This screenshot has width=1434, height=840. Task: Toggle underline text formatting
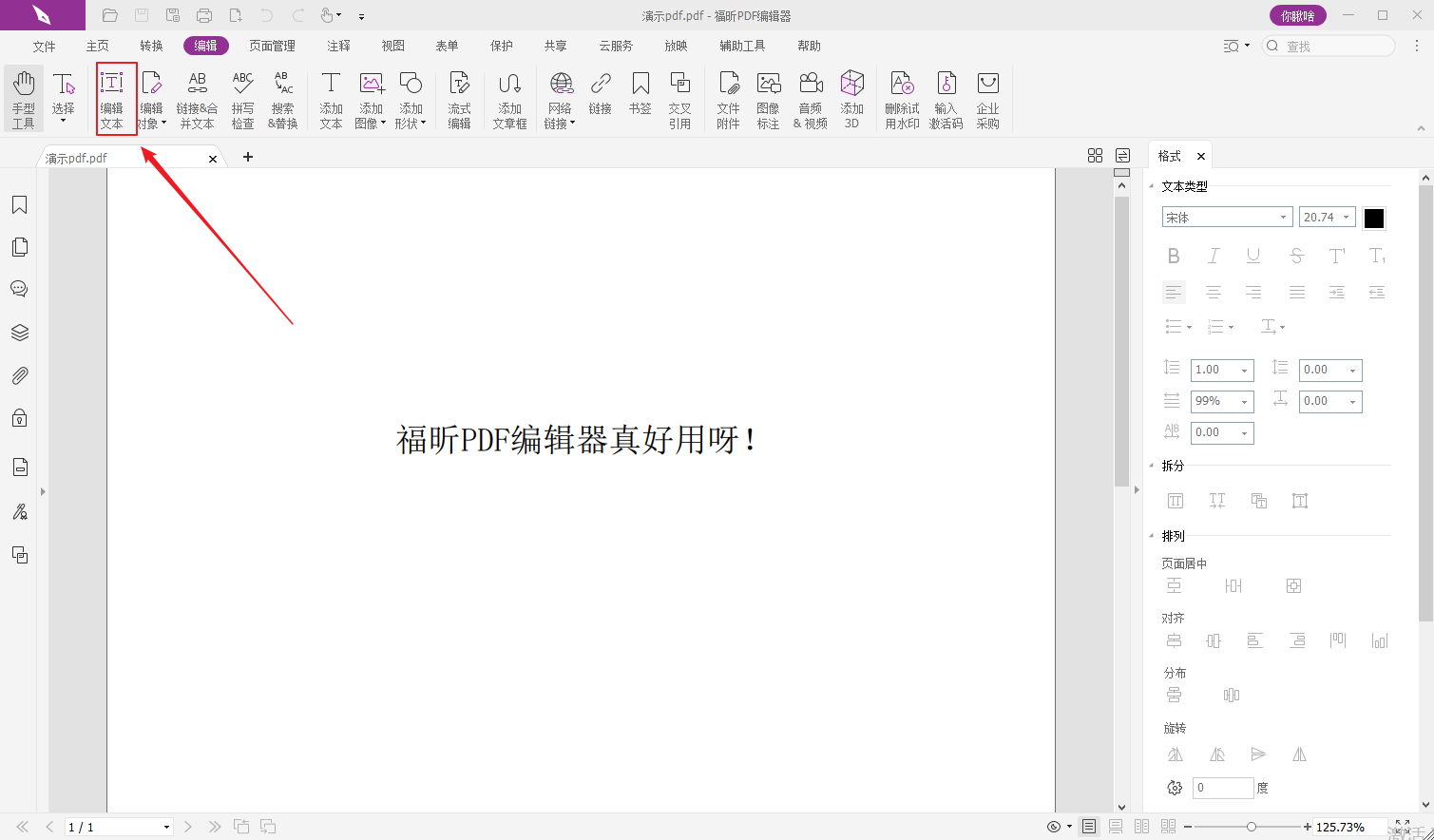[1253, 256]
